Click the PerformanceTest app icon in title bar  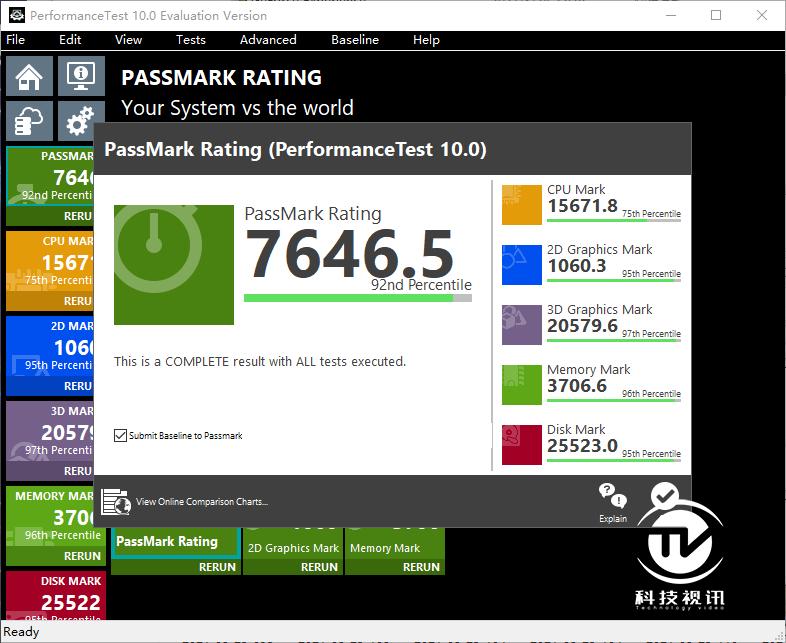(x=17, y=15)
